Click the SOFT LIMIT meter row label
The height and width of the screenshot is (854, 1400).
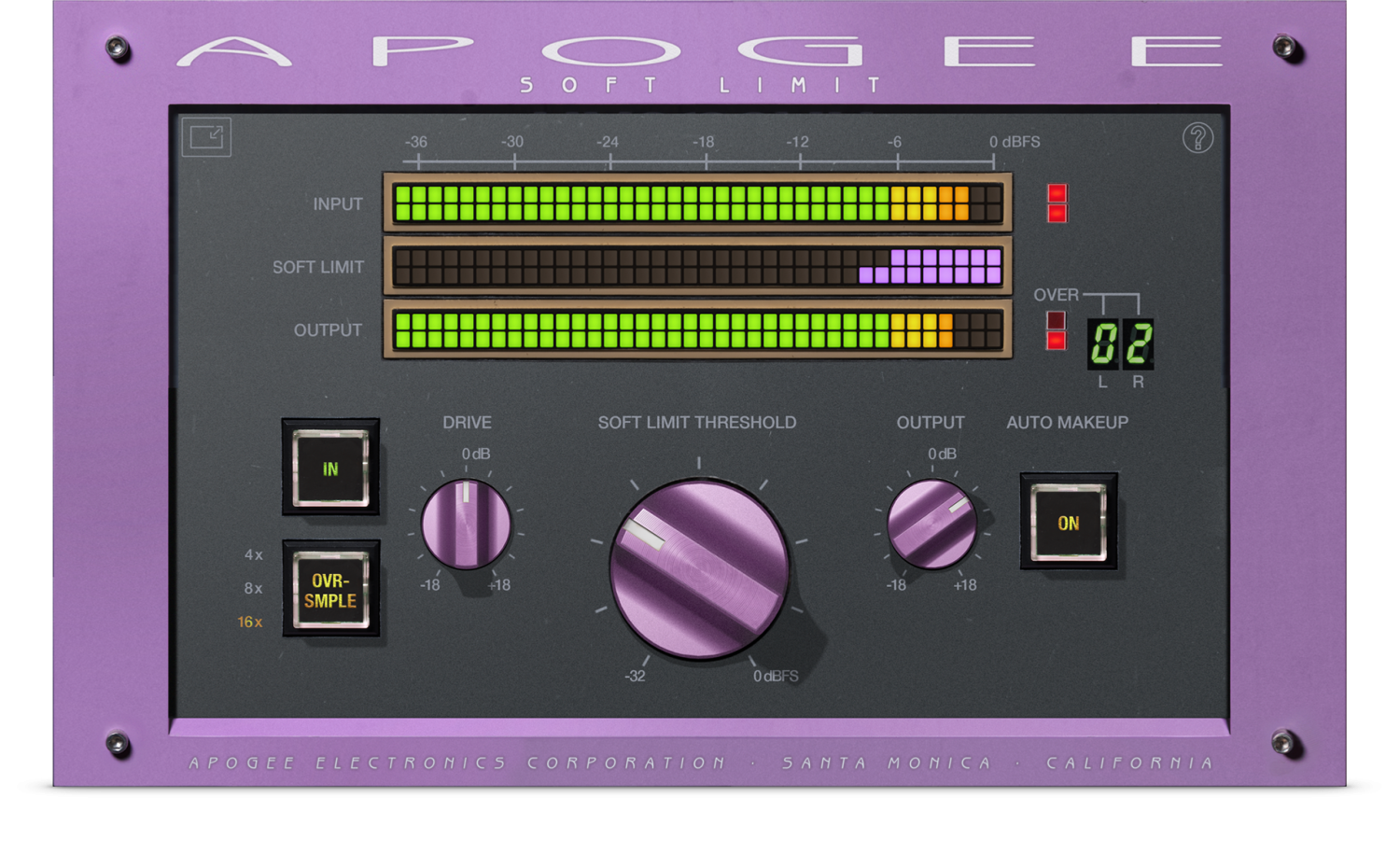tap(317, 267)
